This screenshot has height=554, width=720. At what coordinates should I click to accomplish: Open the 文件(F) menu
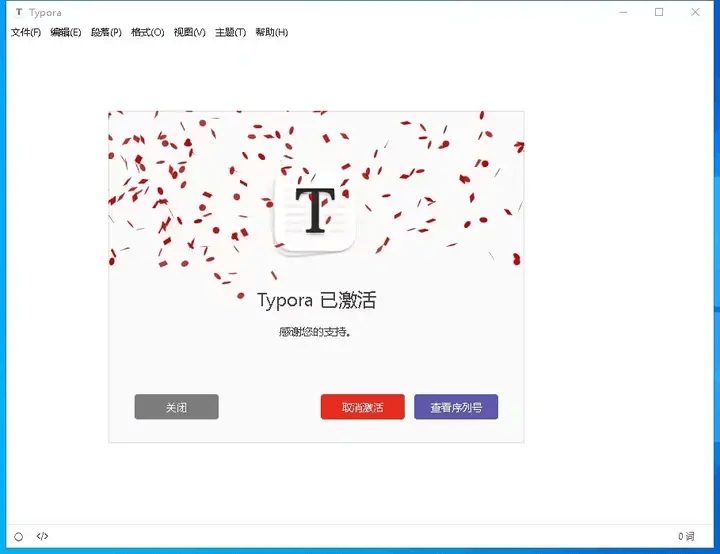pos(26,32)
